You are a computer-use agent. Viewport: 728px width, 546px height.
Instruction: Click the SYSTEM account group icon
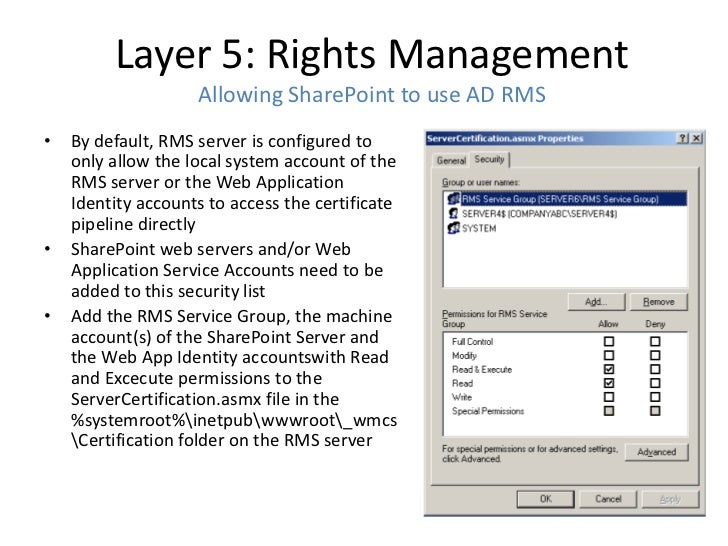(453, 228)
